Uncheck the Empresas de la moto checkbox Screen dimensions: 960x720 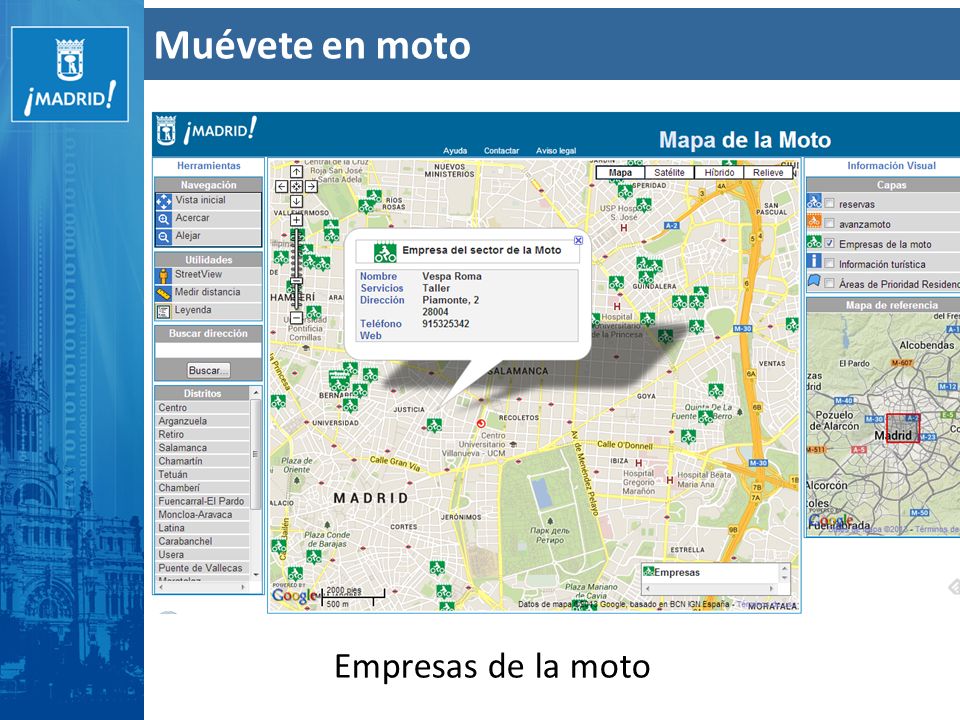tap(830, 244)
